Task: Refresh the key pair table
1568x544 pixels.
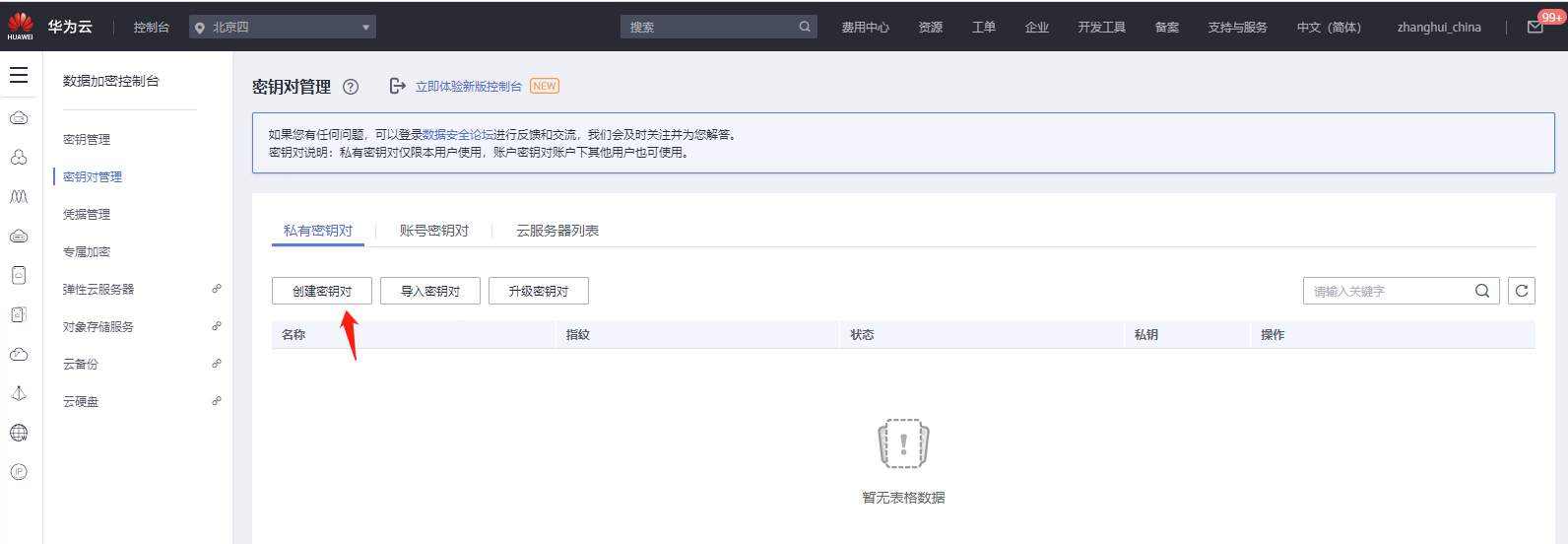Action: coord(1521,291)
